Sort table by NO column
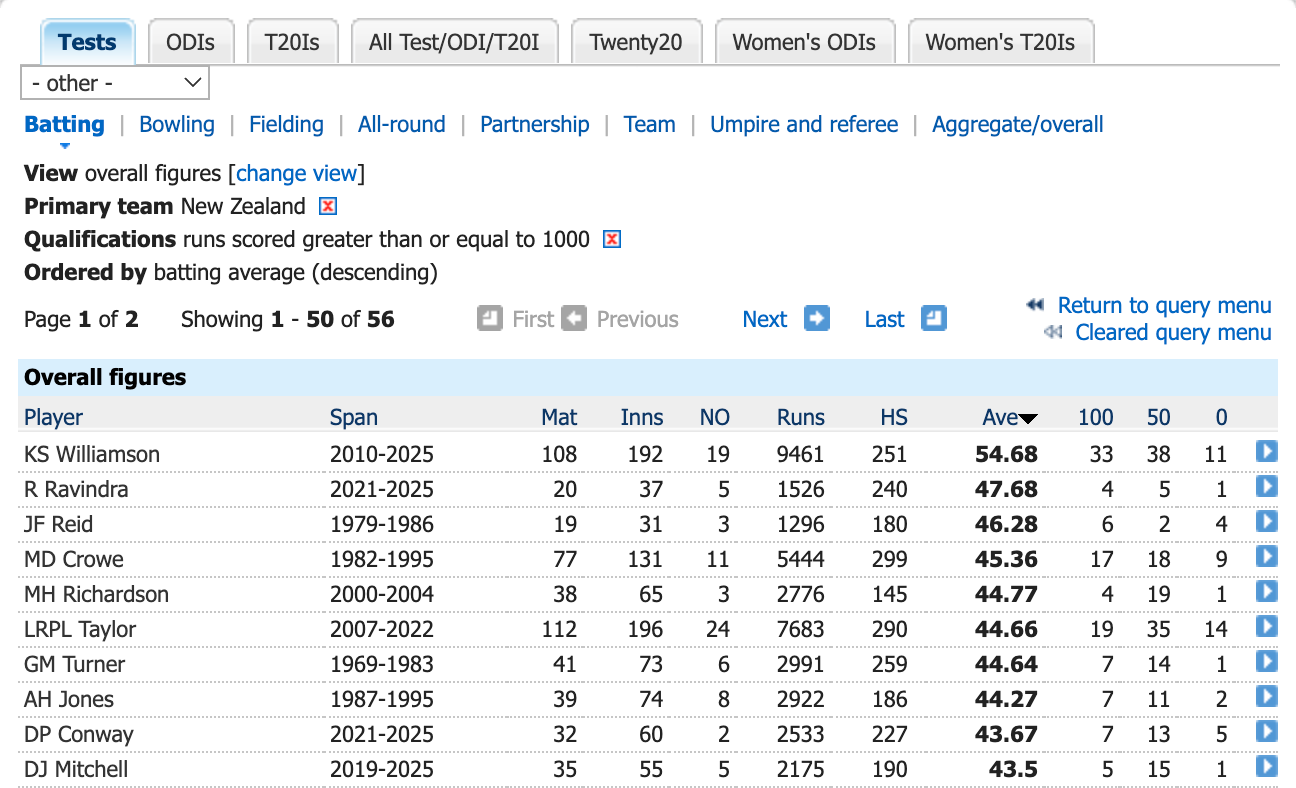1296x788 pixels. tap(715, 417)
